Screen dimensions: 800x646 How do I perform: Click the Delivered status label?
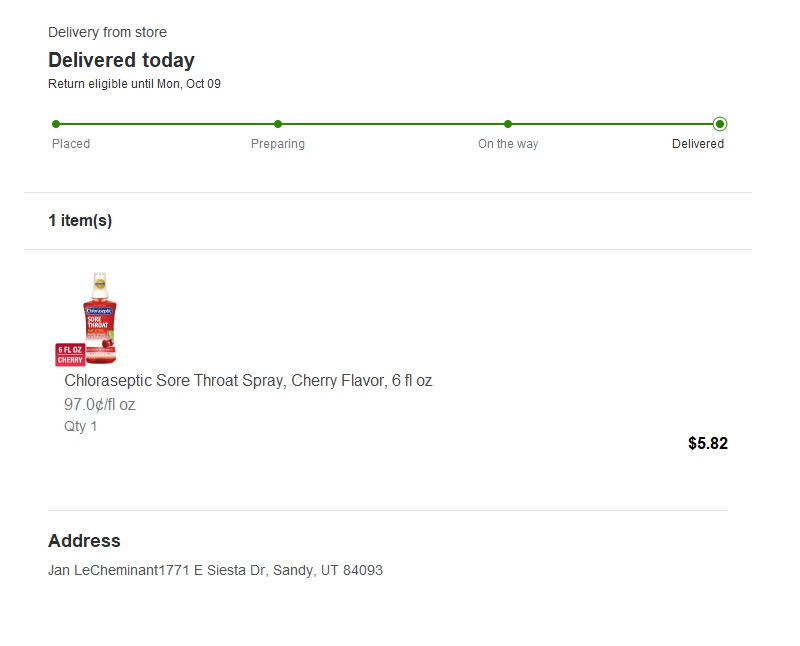[698, 144]
